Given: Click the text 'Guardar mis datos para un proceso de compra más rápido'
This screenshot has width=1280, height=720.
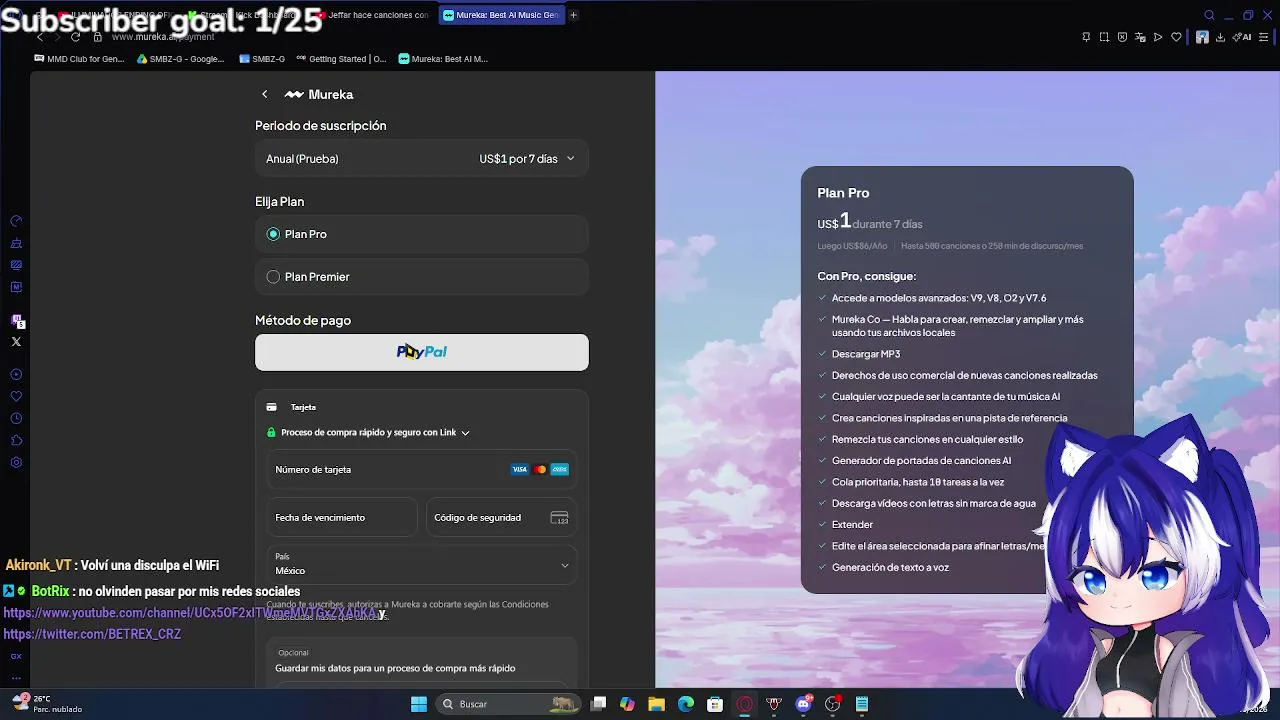Looking at the screenshot, I should (395, 668).
